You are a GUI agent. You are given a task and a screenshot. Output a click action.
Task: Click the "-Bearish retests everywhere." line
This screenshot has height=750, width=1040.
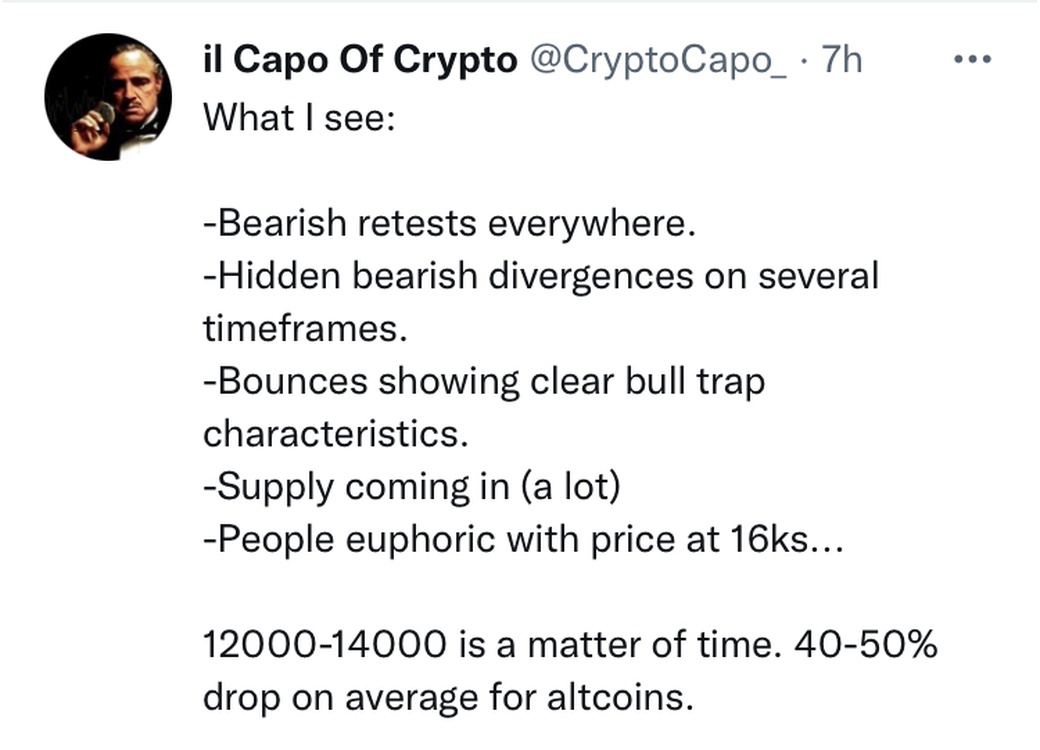(448, 223)
